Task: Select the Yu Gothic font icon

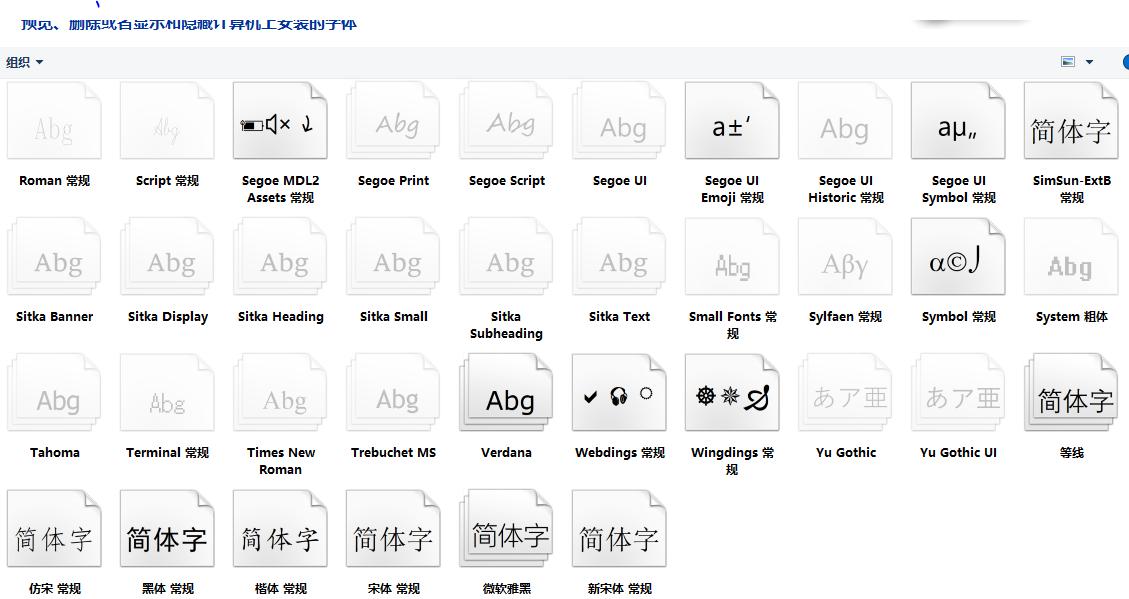Action: pyautogui.click(x=845, y=393)
